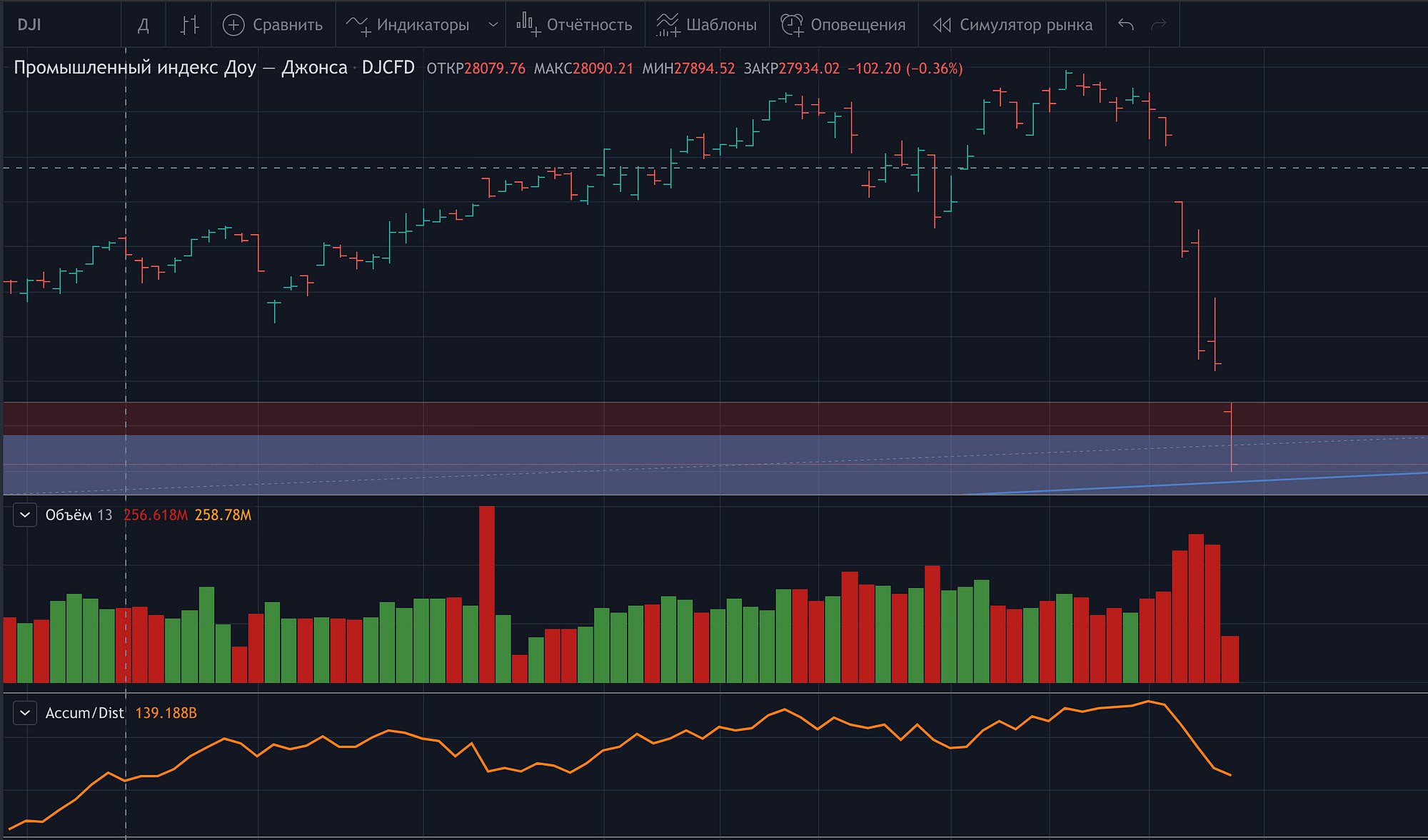Click the volume value 256.618M
This screenshot has height=840, width=1428.
(x=155, y=515)
